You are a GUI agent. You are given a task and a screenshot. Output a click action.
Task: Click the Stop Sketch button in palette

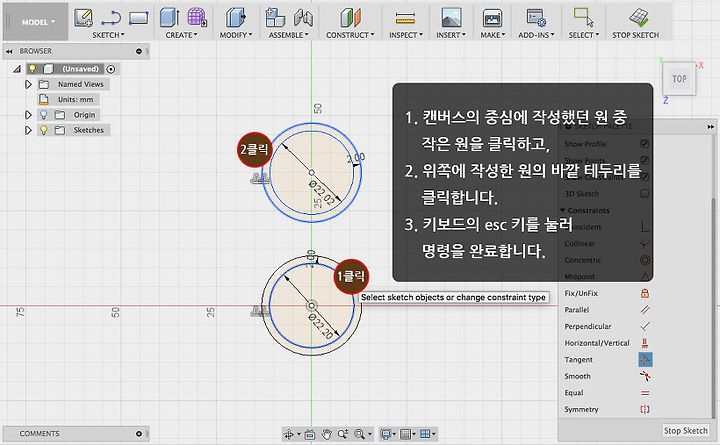[685, 430]
